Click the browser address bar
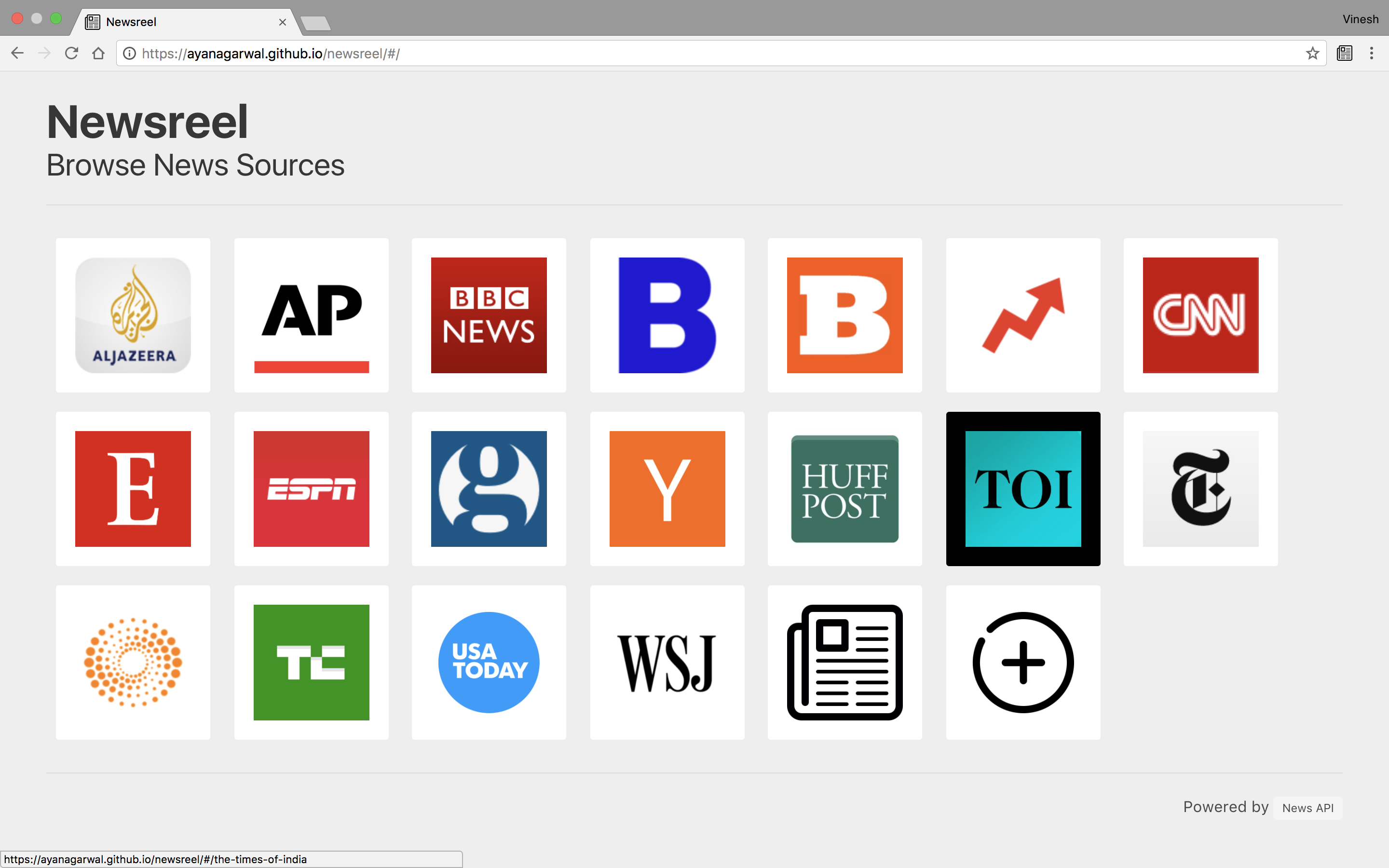This screenshot has height=868, width=1389. pos(689,54)
